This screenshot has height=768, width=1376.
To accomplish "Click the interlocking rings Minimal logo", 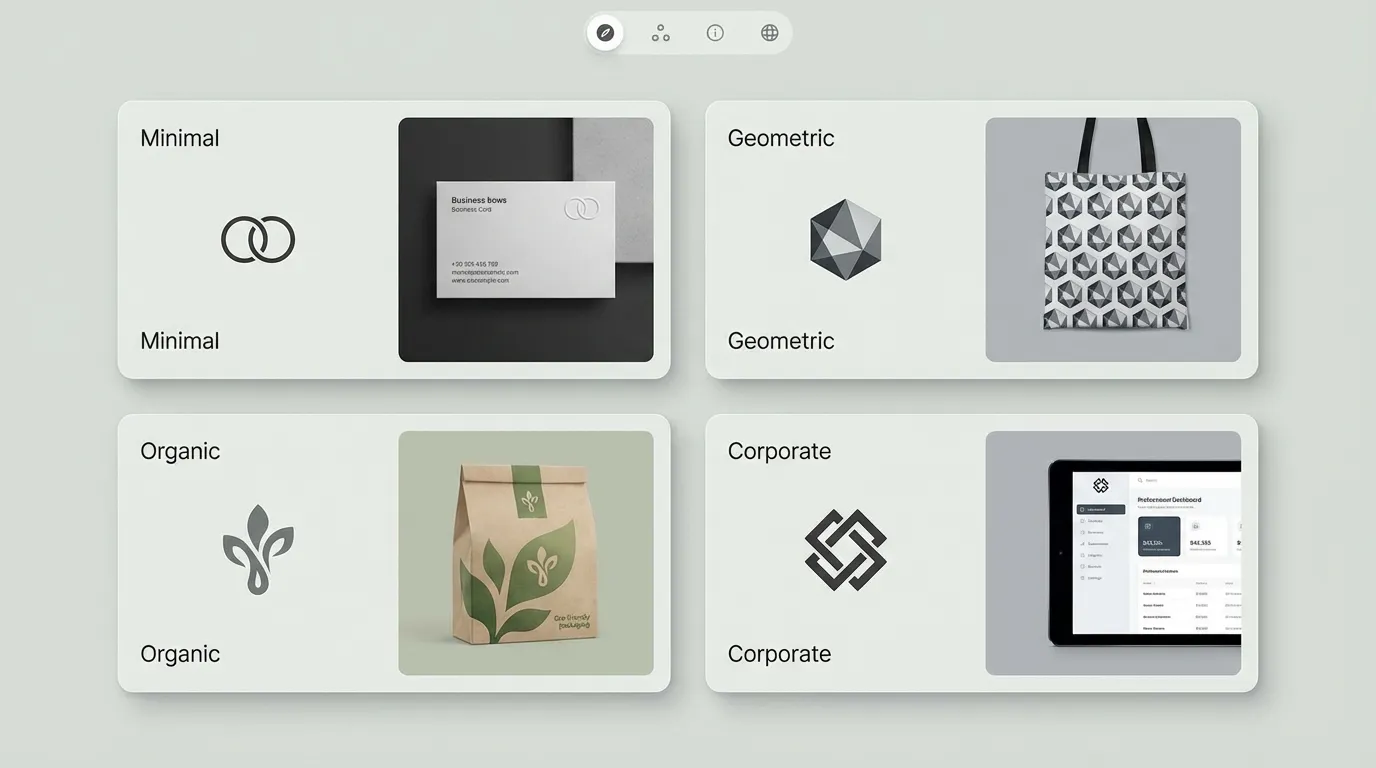I will coord(258,240).
